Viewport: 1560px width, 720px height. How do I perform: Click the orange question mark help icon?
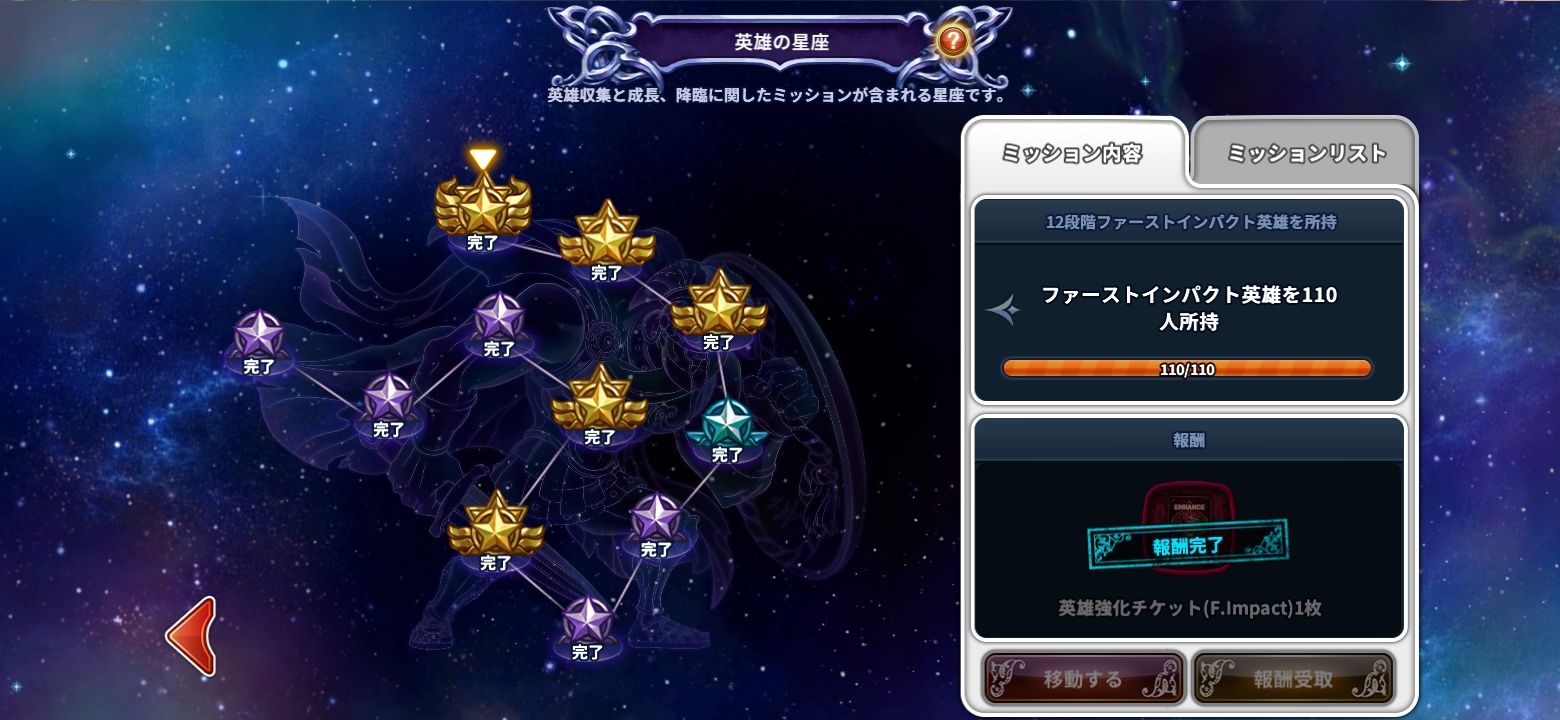953,41
